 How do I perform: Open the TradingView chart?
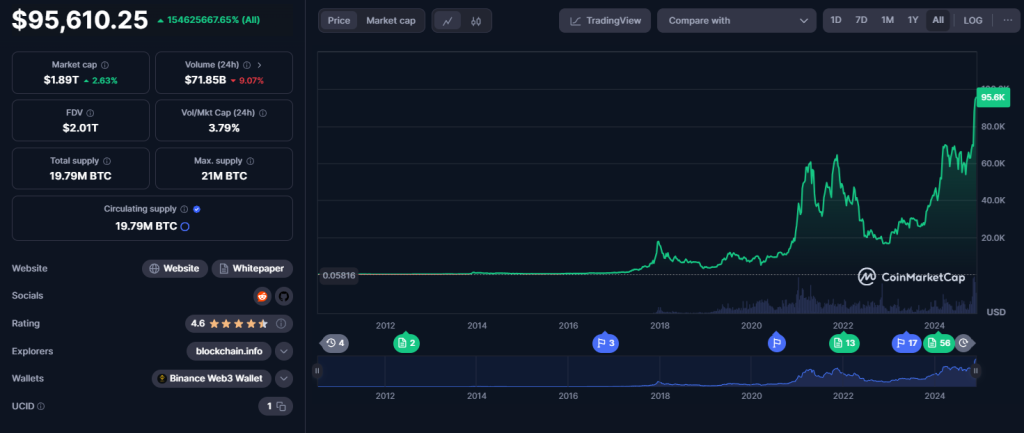point(605,21)
